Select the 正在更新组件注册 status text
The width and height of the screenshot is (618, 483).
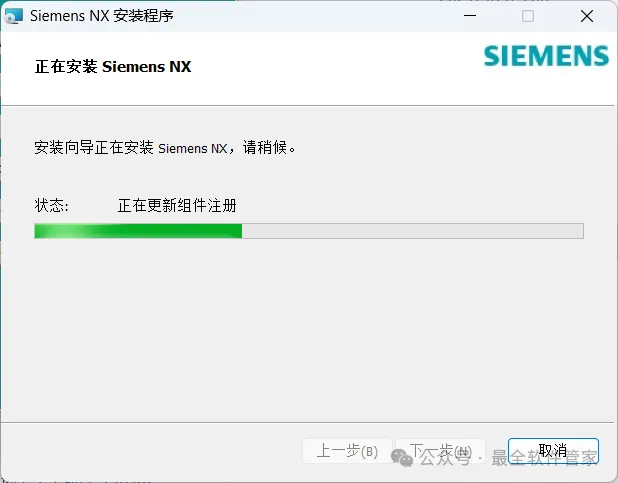click(177, 205)
